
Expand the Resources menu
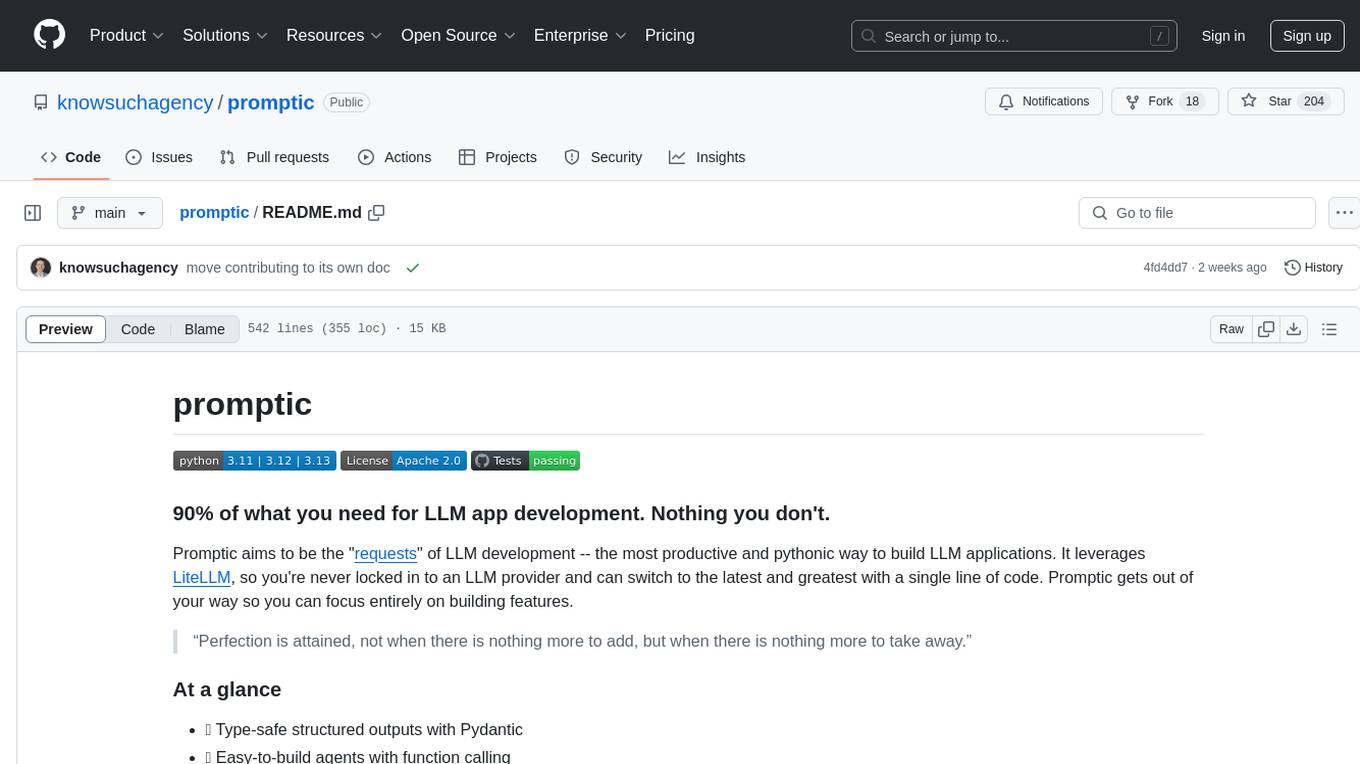[334, 35]
